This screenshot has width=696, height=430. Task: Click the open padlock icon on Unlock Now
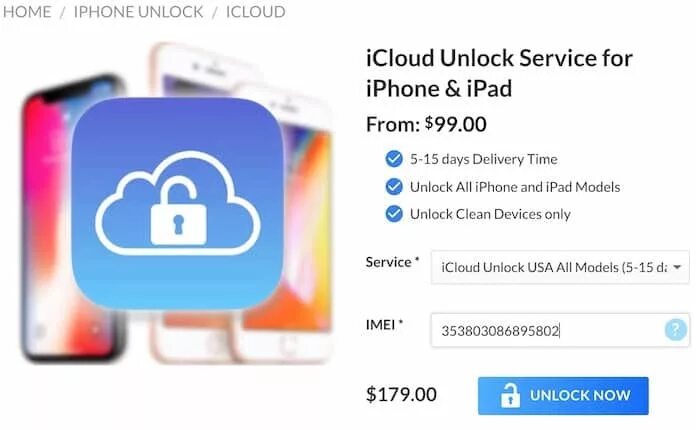pyautogui.click(x=510, y=395)
